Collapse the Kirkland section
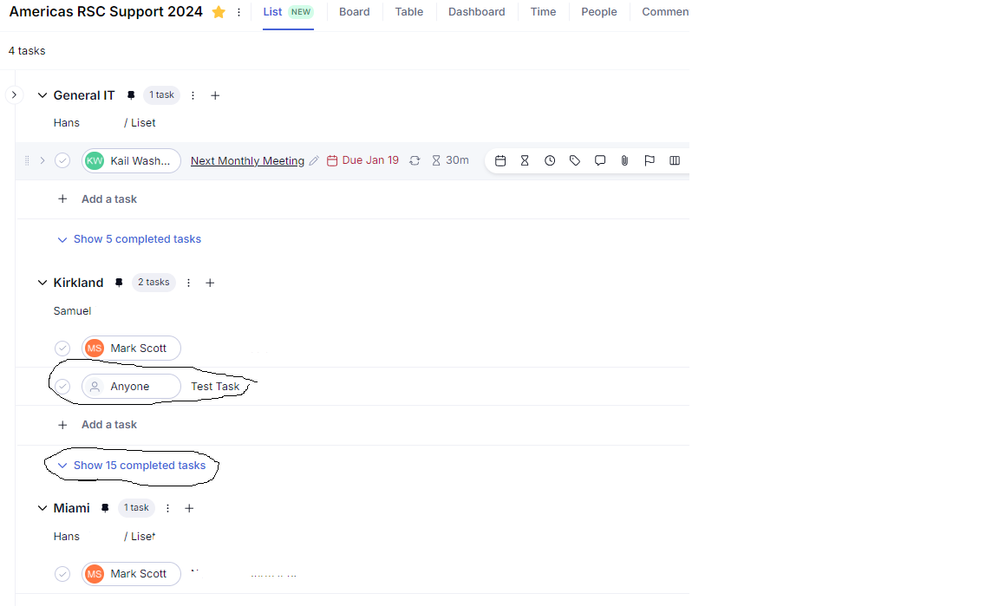This screenshot has height=606, width=999. click(x=42, y=283)
